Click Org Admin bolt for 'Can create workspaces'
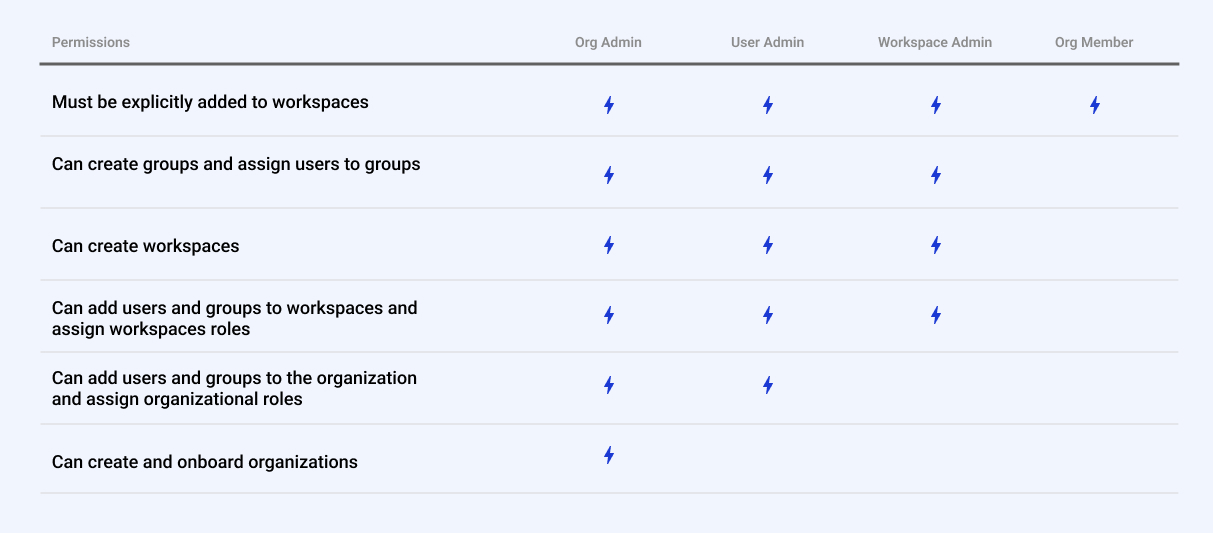1213x533 pixels. click(x=608, y=245)
